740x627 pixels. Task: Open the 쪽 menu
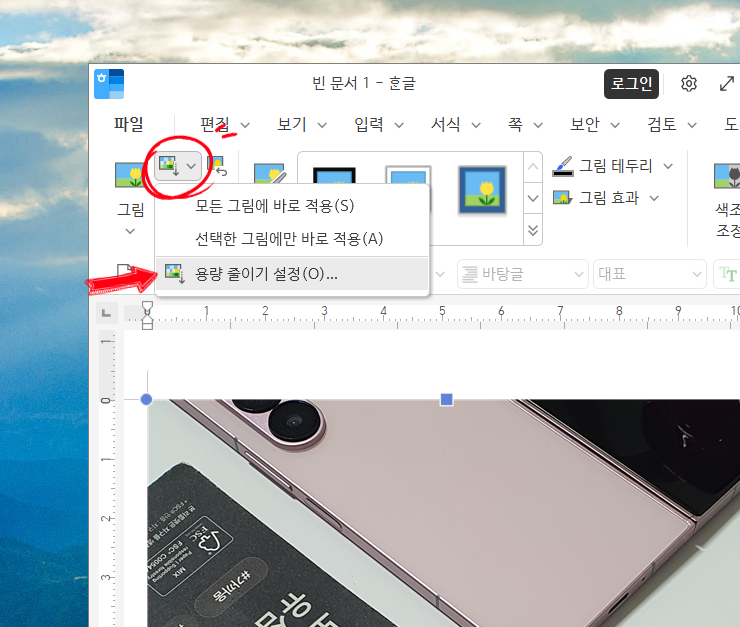[x=515, y=125]
